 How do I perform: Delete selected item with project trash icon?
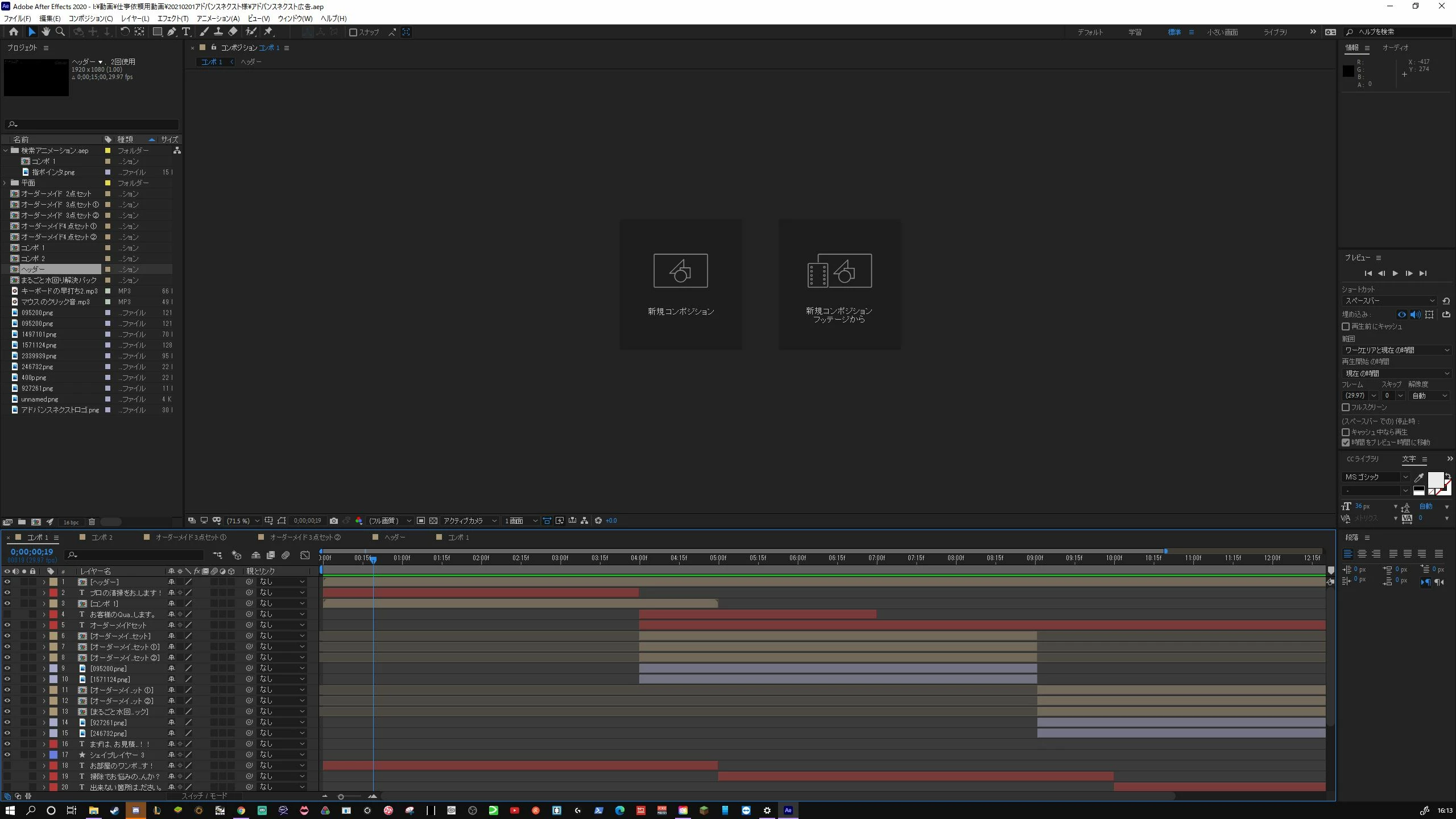click(92, 522)
